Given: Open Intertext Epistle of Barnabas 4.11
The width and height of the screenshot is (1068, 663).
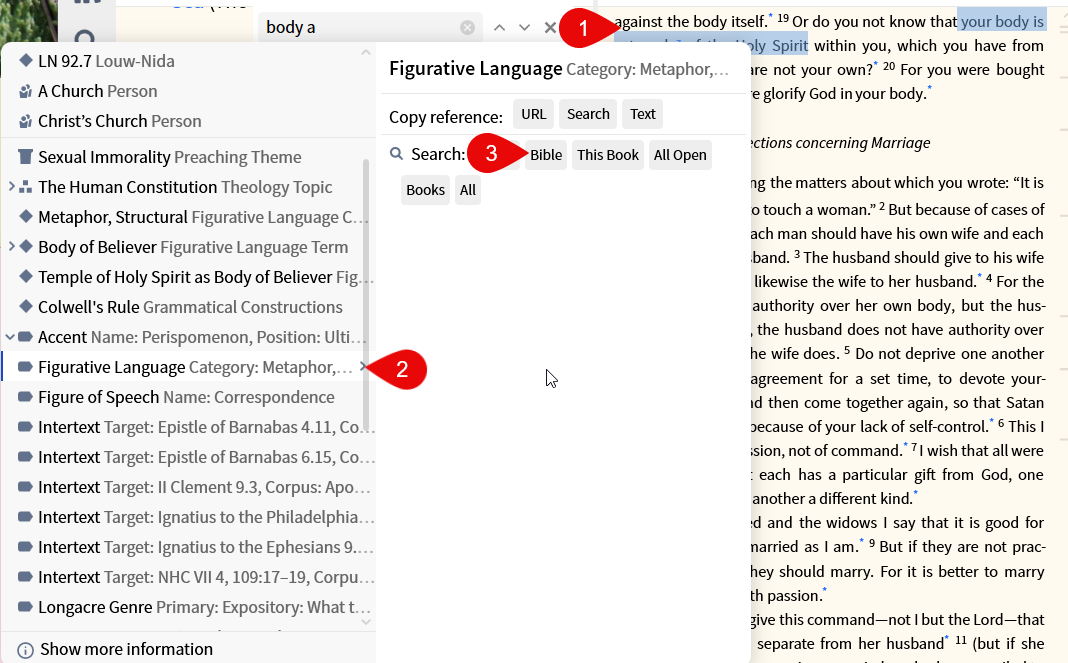Looking at the screenshot, I should tap(188, 427).
